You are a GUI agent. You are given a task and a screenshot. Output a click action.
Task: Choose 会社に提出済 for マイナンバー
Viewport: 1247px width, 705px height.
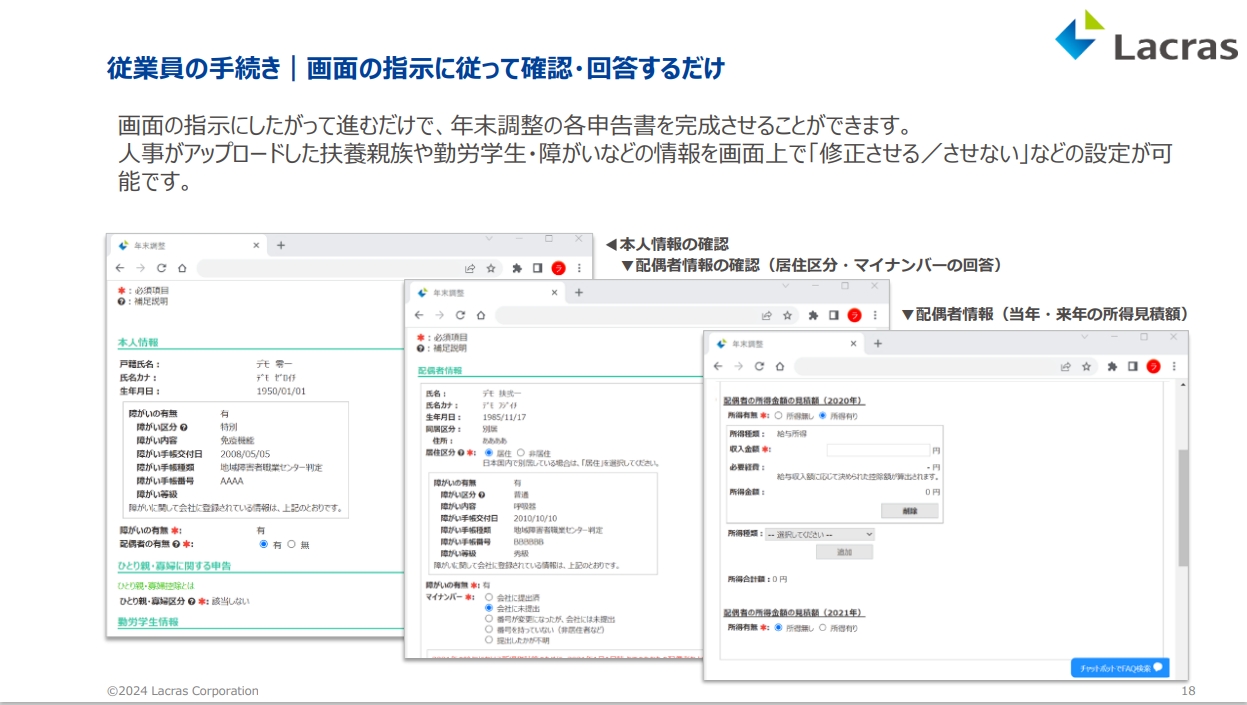pos(489,597)
